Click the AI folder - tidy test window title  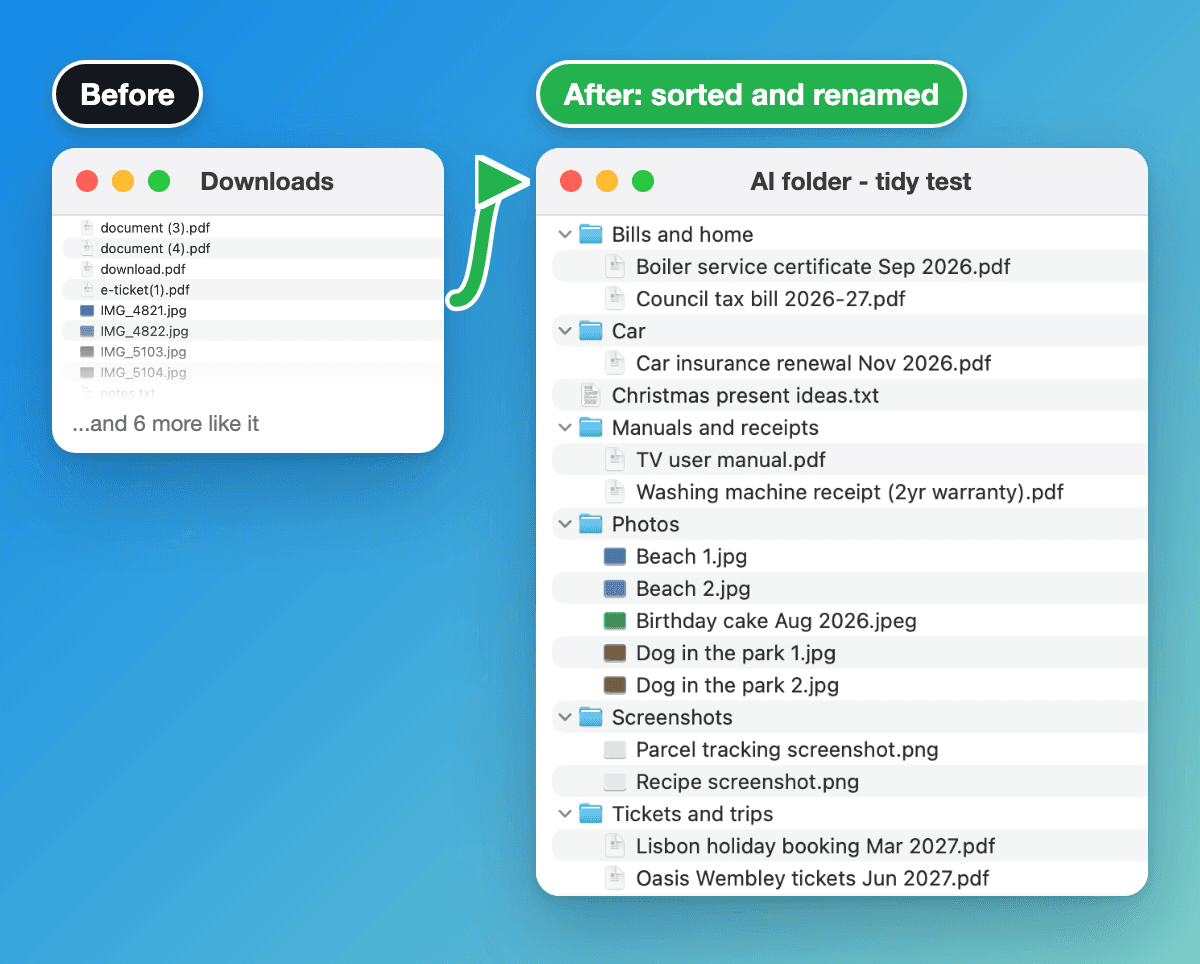(861, 182)
